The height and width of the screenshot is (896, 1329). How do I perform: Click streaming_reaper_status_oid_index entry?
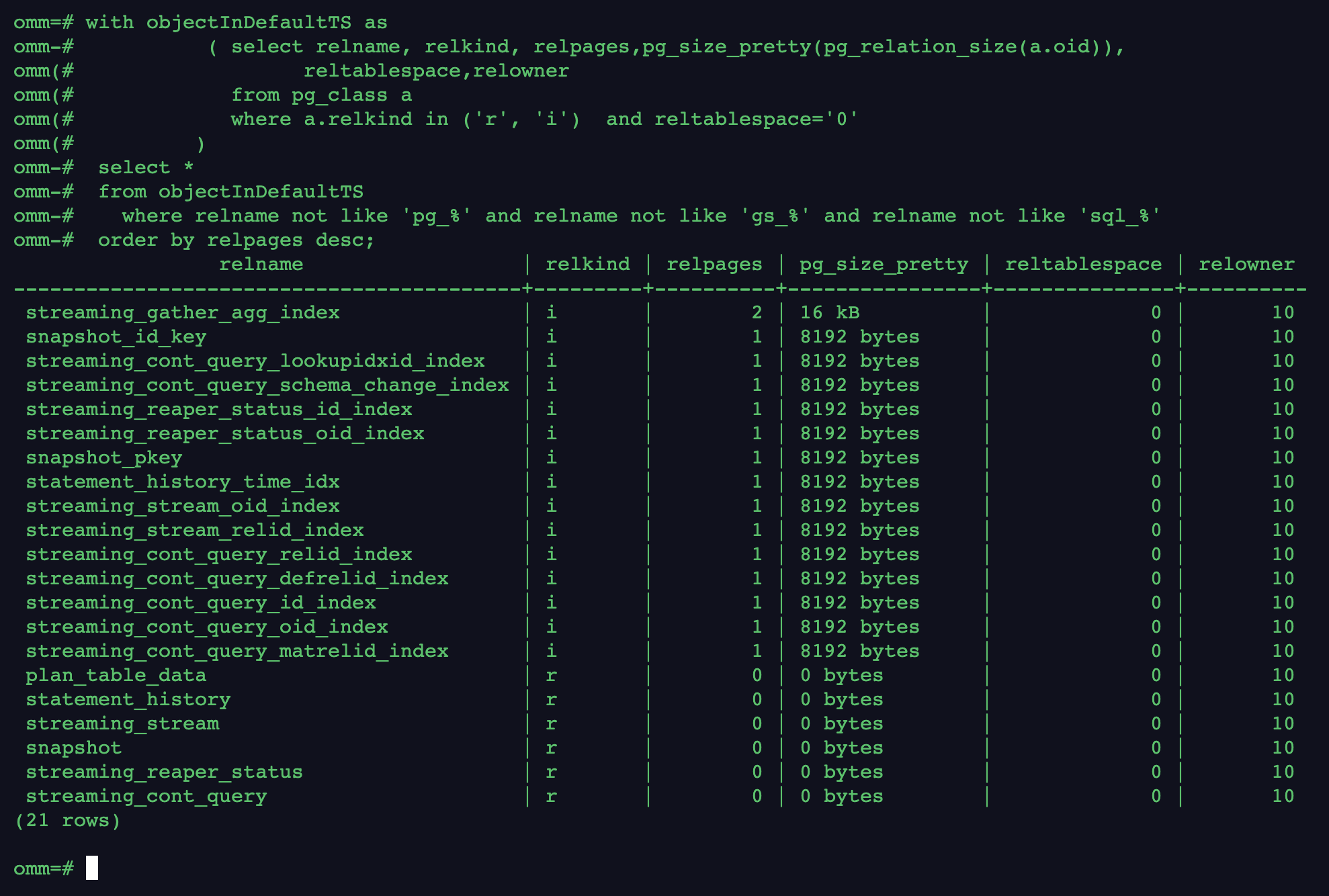(225, 434)
